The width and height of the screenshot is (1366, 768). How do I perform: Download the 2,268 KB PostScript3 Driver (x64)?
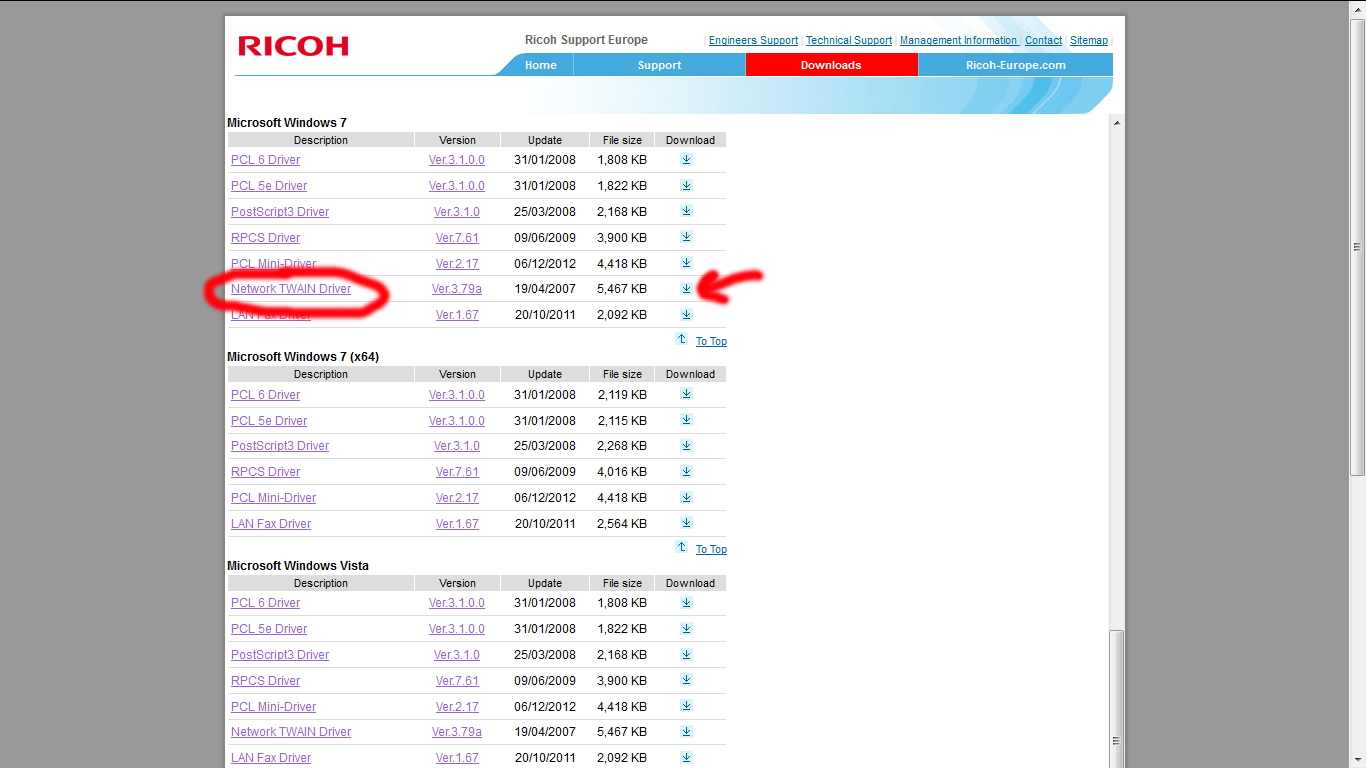(686, 445)
